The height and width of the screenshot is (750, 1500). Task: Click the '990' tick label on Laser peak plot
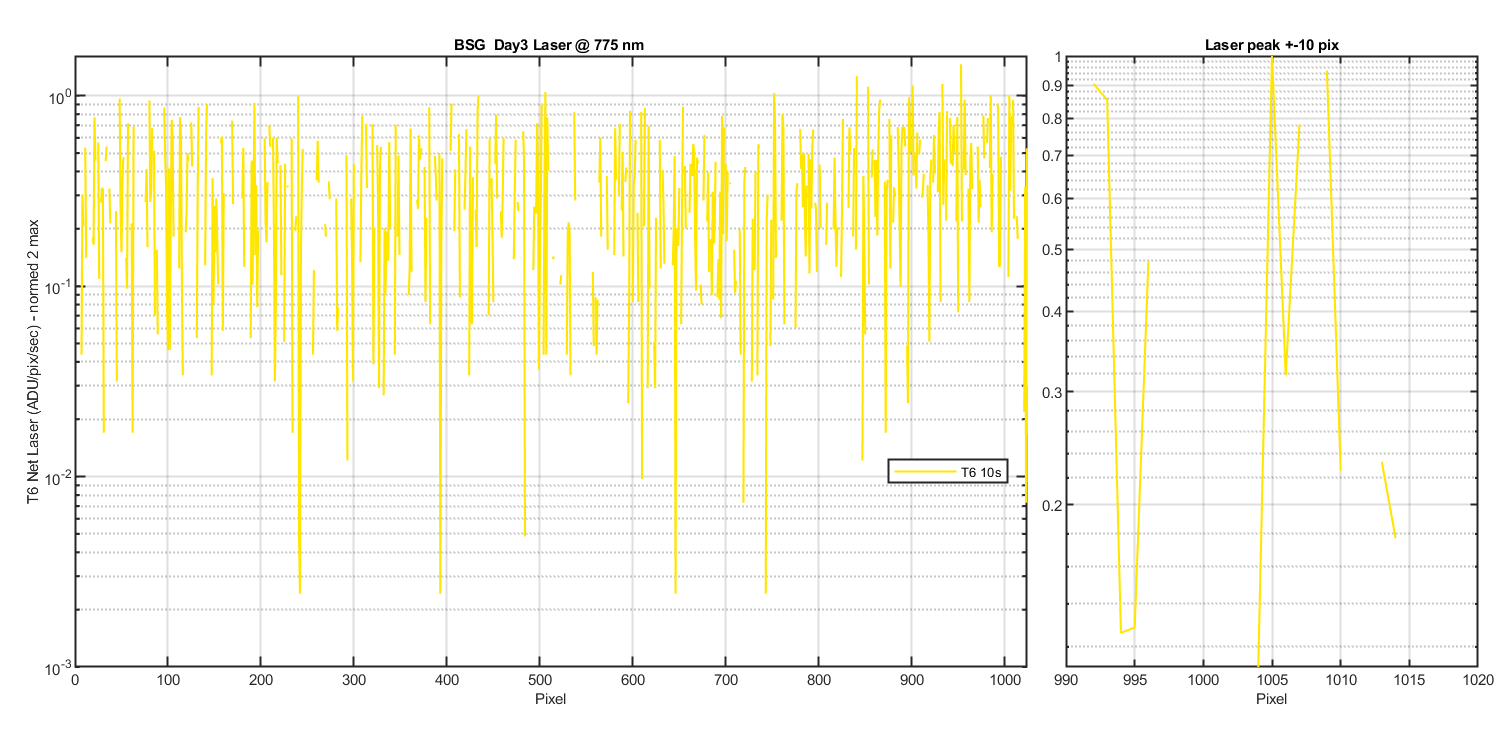(x=1065, y=681)
